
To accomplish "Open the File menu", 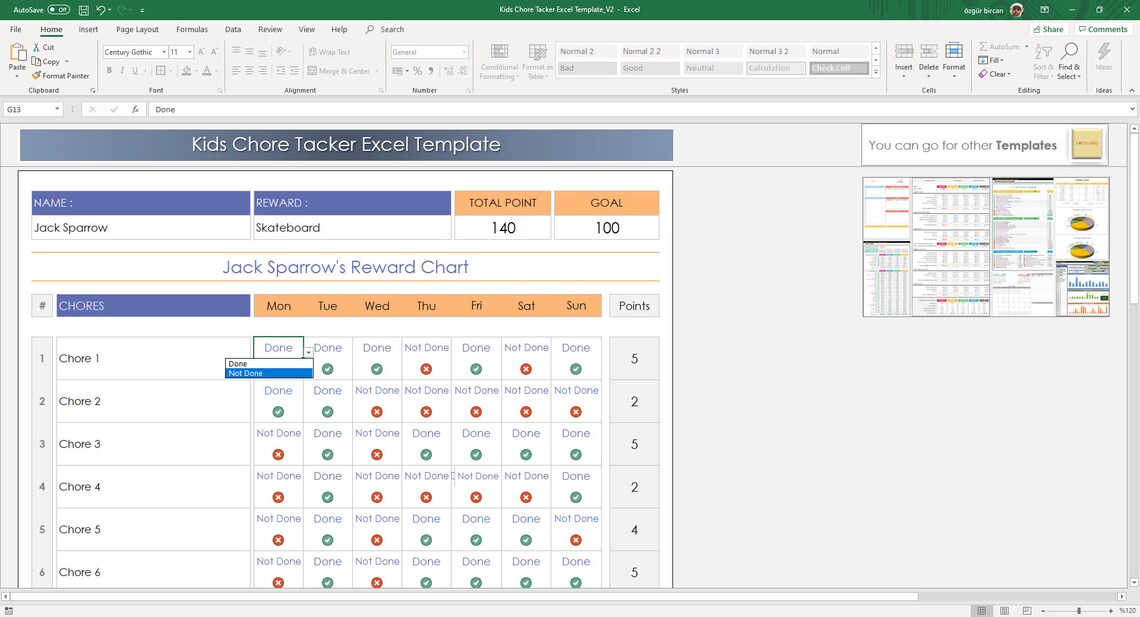I will pyautogui.click(x=15, y=29).
